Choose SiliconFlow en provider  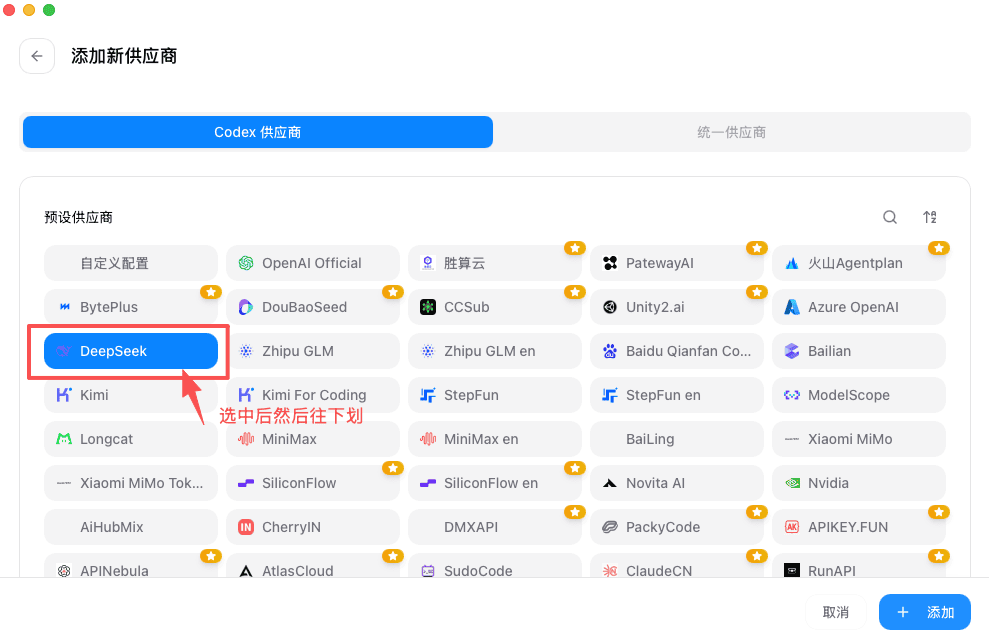(494, 483)
